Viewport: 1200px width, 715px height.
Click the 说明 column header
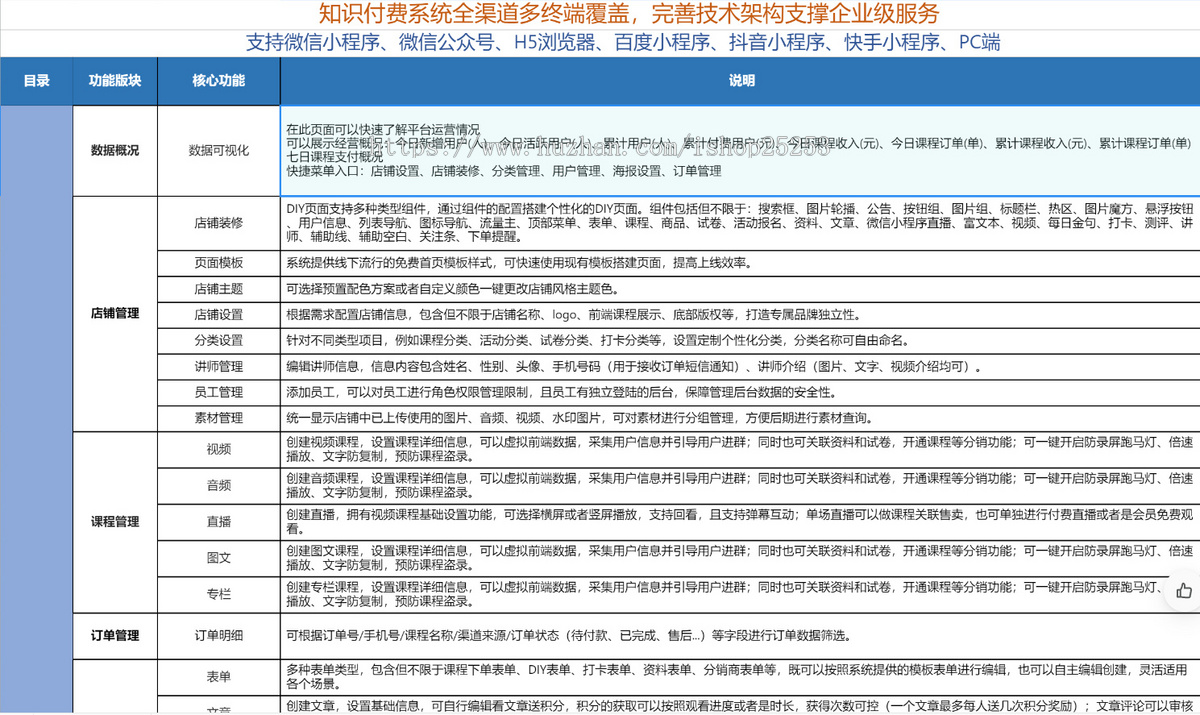pos(740,80)
